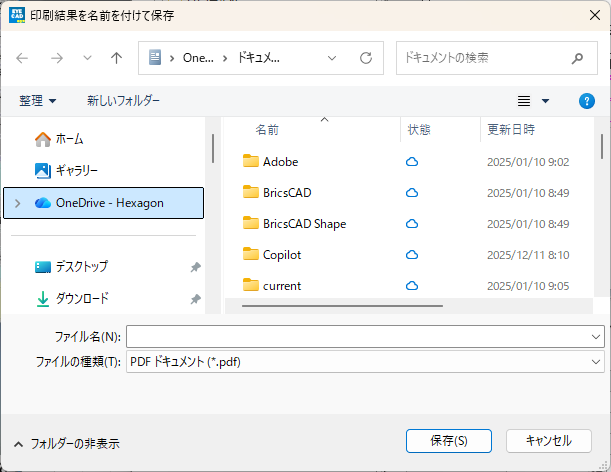The height and width of the screenshot is (472, 611).
Task: Click the Downloads arrow icon in the sidebar
Action: 43,298
